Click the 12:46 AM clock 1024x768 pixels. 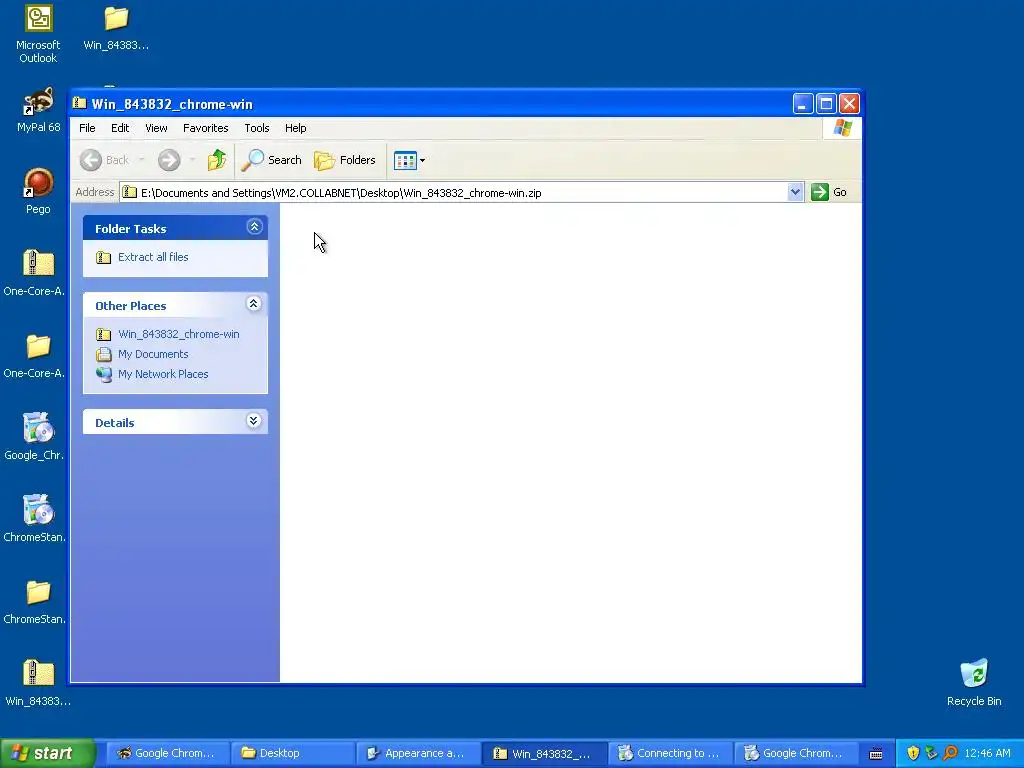987,753
